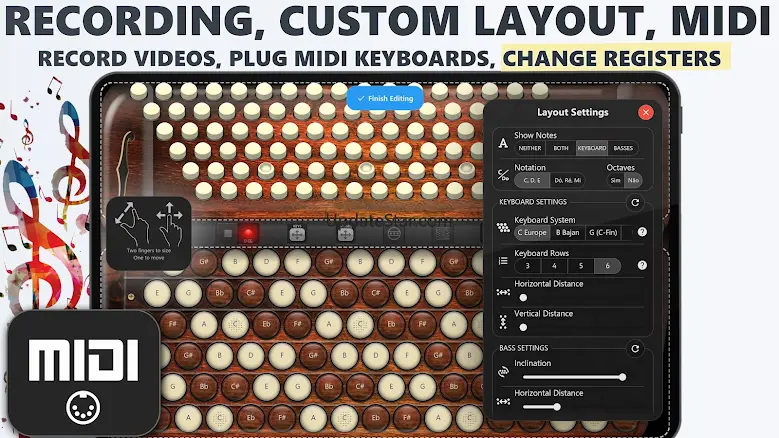Image resolution: width=779 pixels, height=438 pixels.
Task: Click the Inclination rotate icon
Action: (503, 371)
